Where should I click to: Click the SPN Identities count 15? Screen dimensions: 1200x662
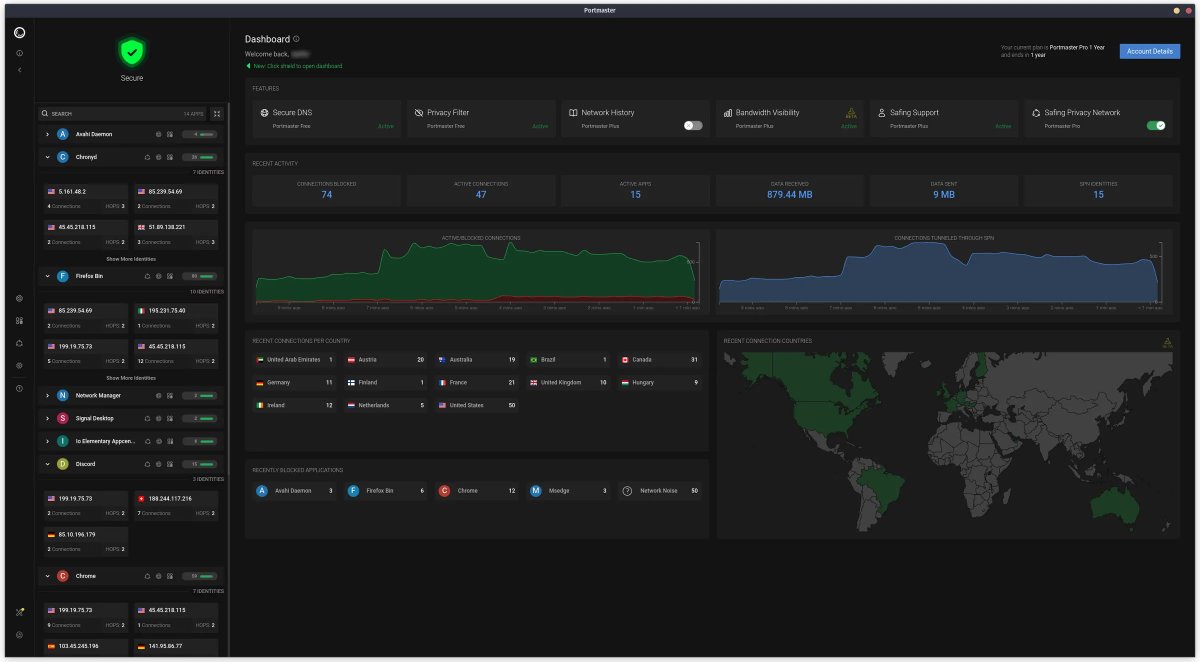tap(1098, 194)
